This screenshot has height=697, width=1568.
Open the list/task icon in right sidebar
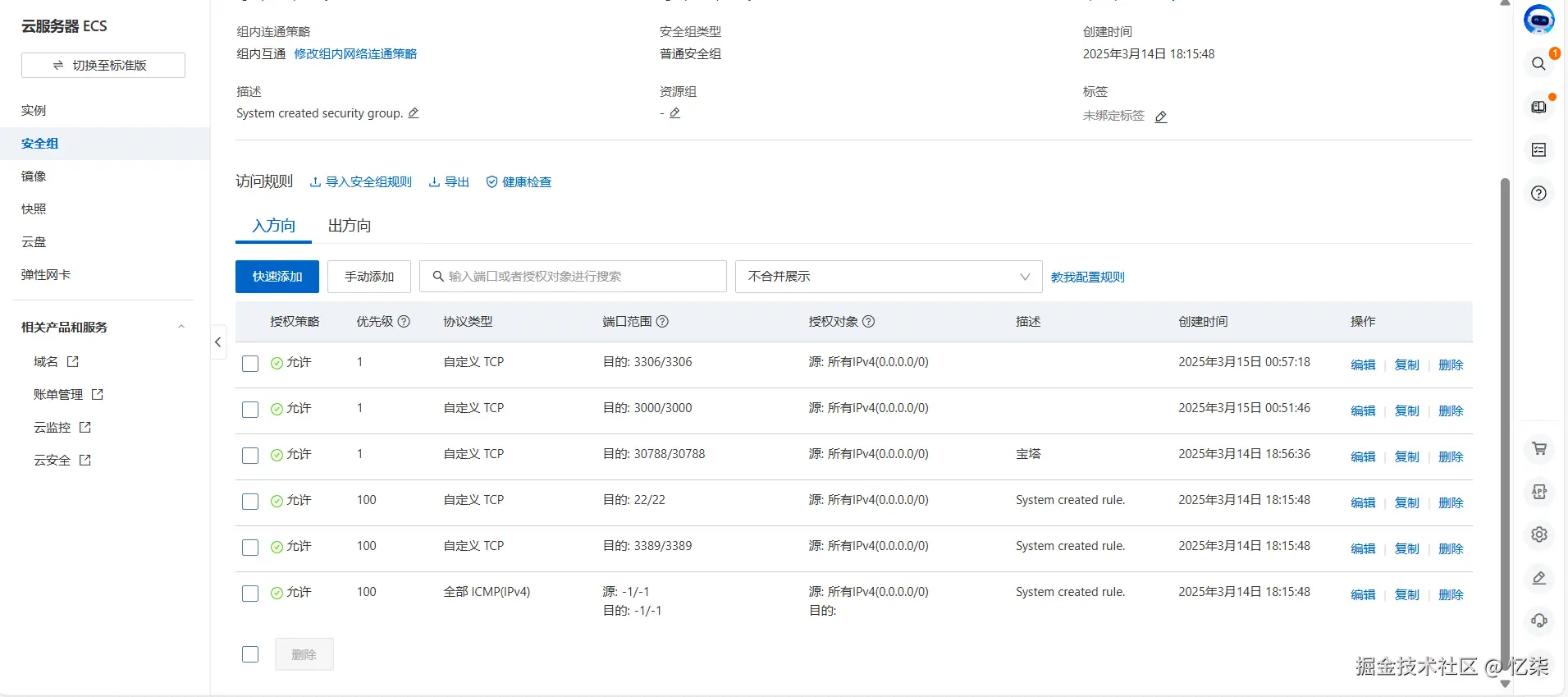1538,150
